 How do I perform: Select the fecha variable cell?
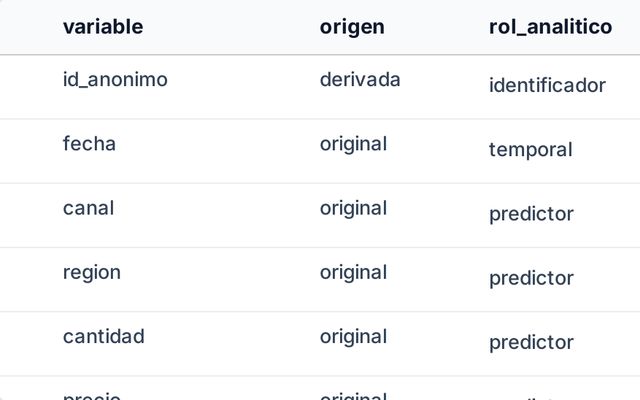(x=89, y=144)
